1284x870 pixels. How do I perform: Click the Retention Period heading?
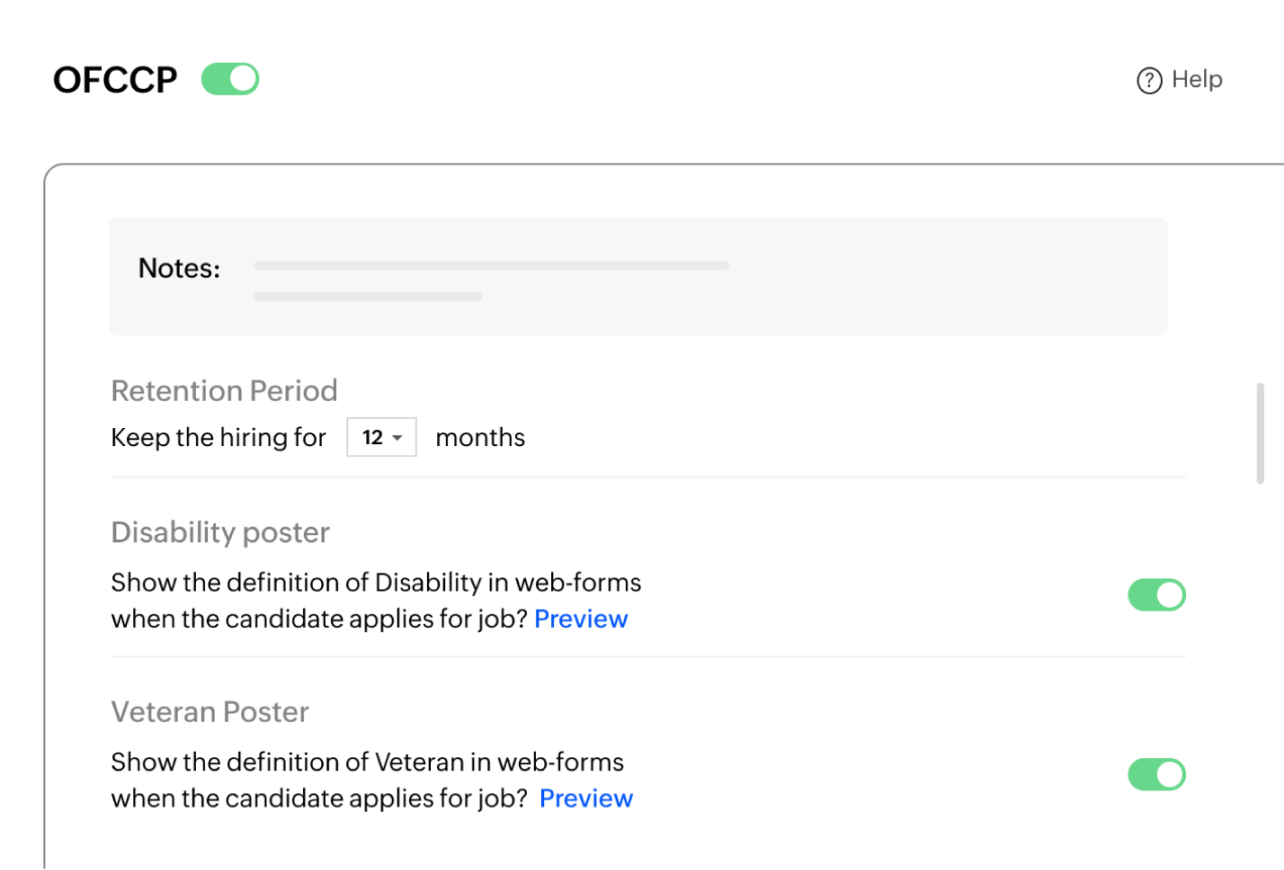224,390
